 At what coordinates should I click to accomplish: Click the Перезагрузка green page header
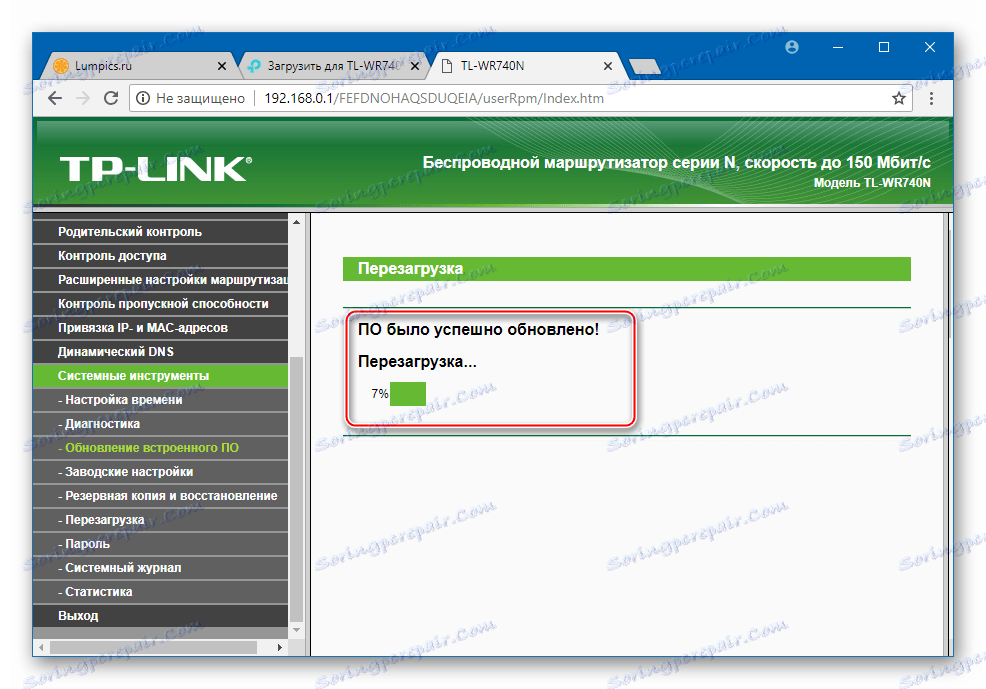(x=626, y=269)
